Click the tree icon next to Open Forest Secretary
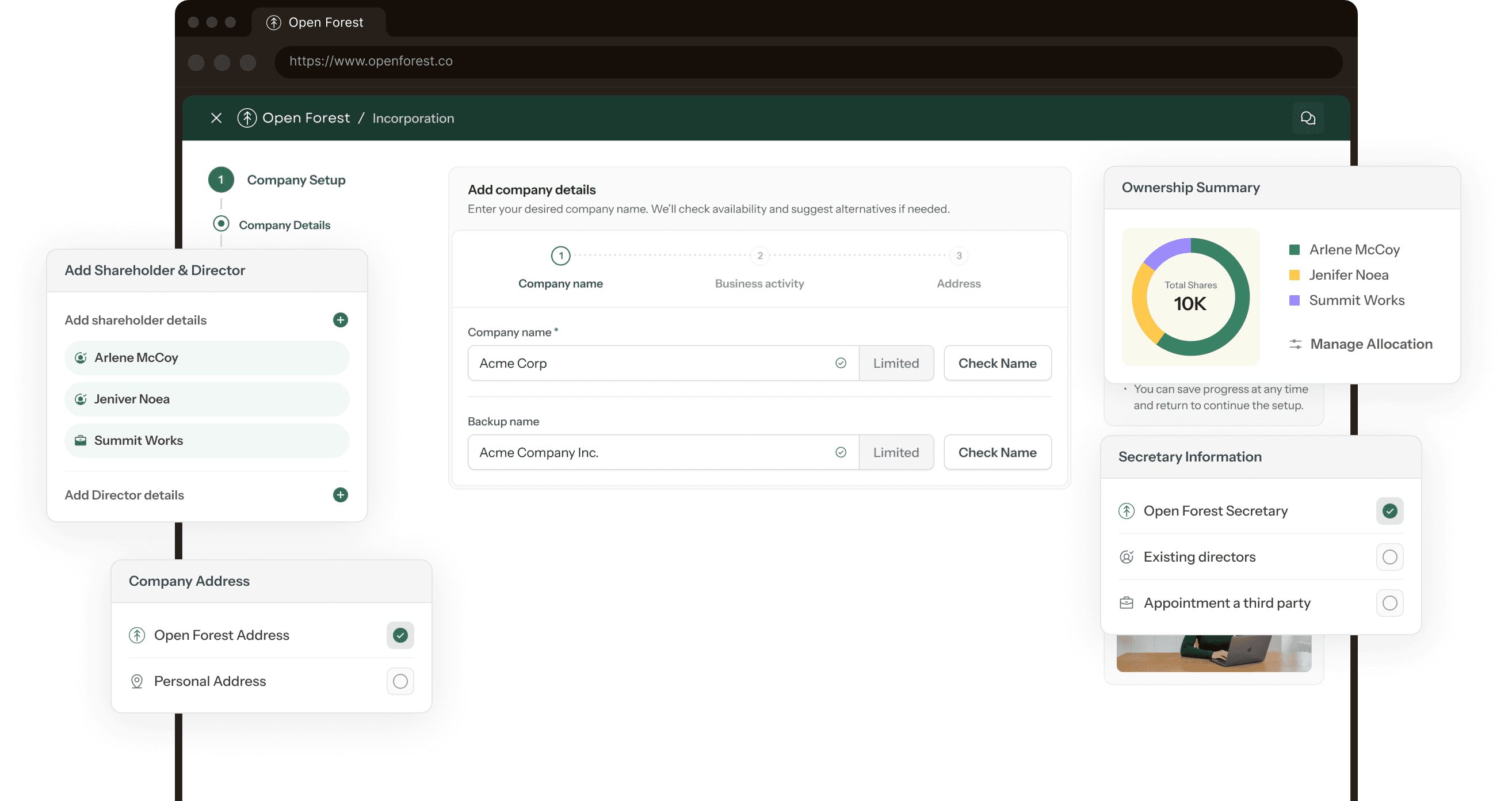This screenshot has height=801, width=1512. click(1126, 511)
